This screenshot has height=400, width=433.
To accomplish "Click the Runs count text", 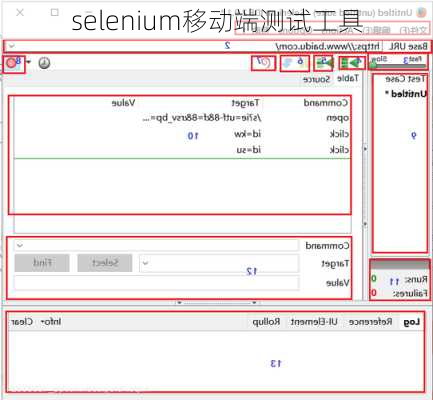I will 399,279.
